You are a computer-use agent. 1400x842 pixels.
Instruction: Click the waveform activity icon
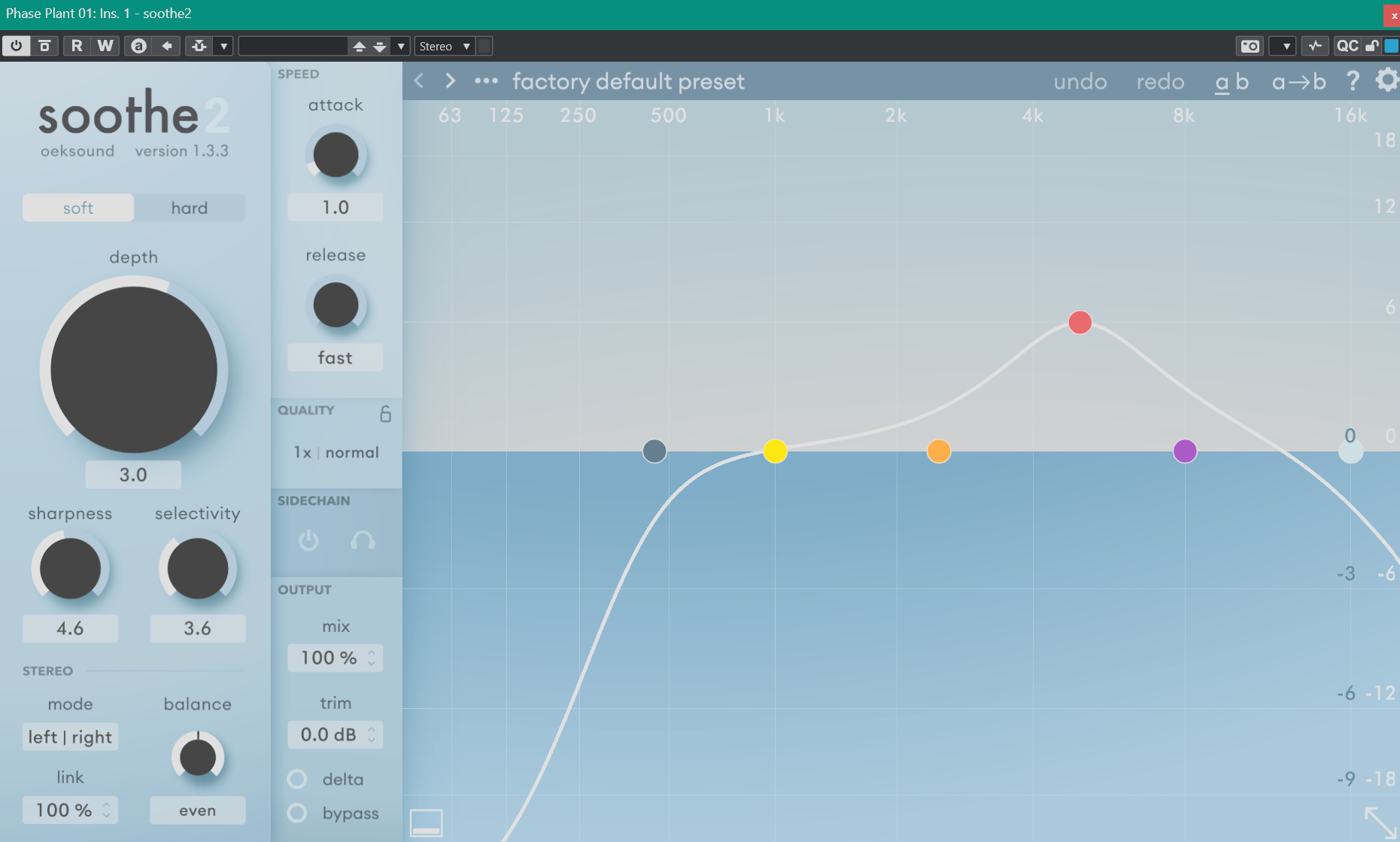(x=1315, y=46)
